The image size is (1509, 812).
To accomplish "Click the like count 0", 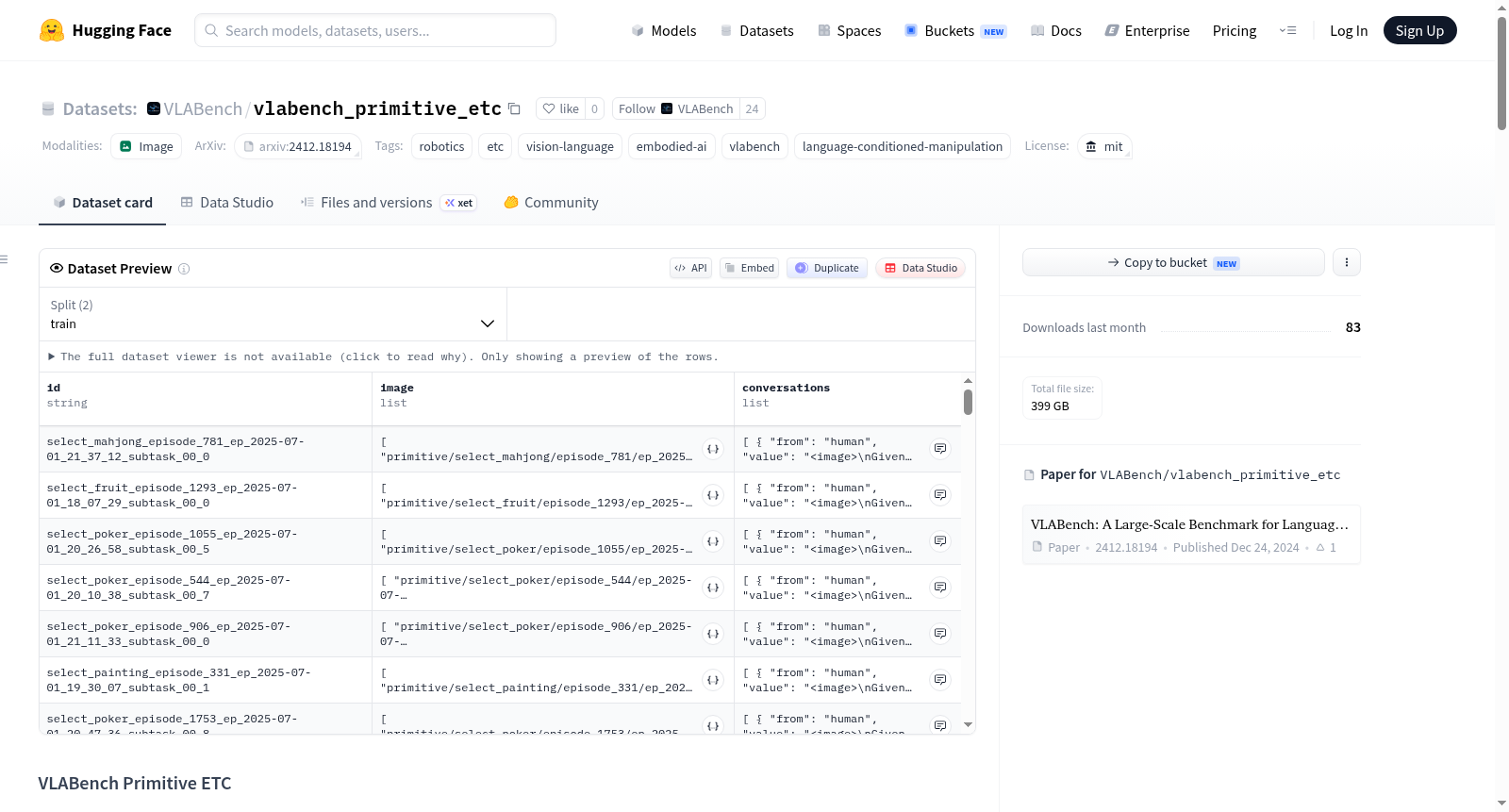I will point(594,108).
